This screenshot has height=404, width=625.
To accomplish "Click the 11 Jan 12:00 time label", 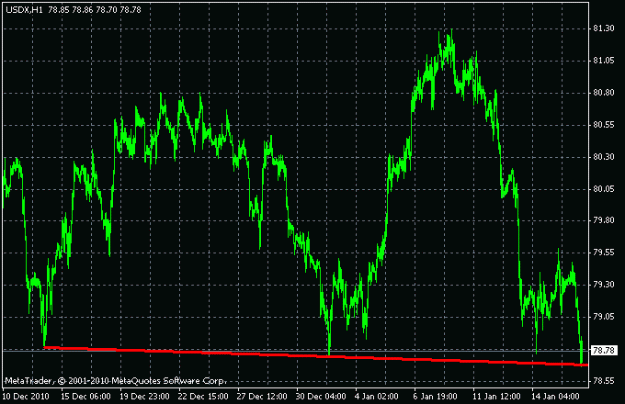I will 496,396.
